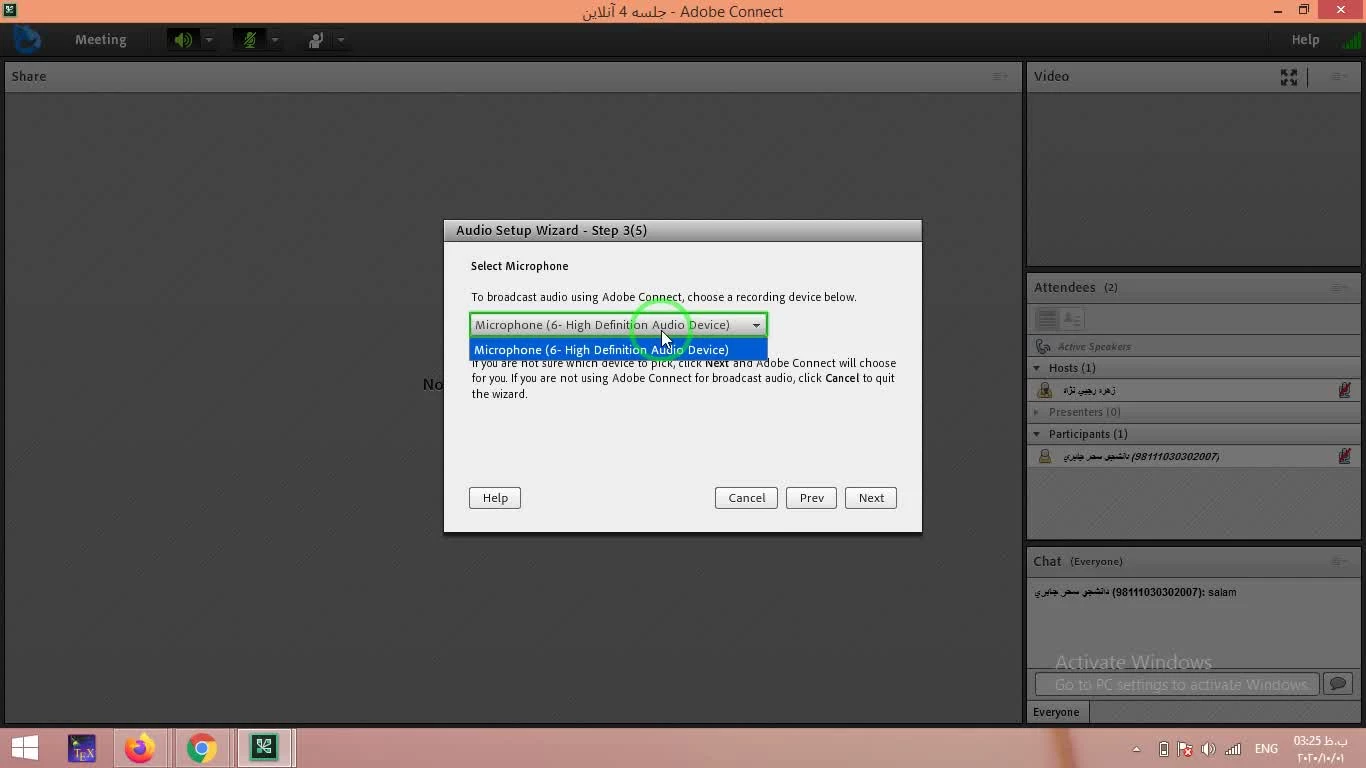Viewport: 1366px width, 768px height.
Task: Open the microphone options dropdown arrow
Action: pos(274,40)
